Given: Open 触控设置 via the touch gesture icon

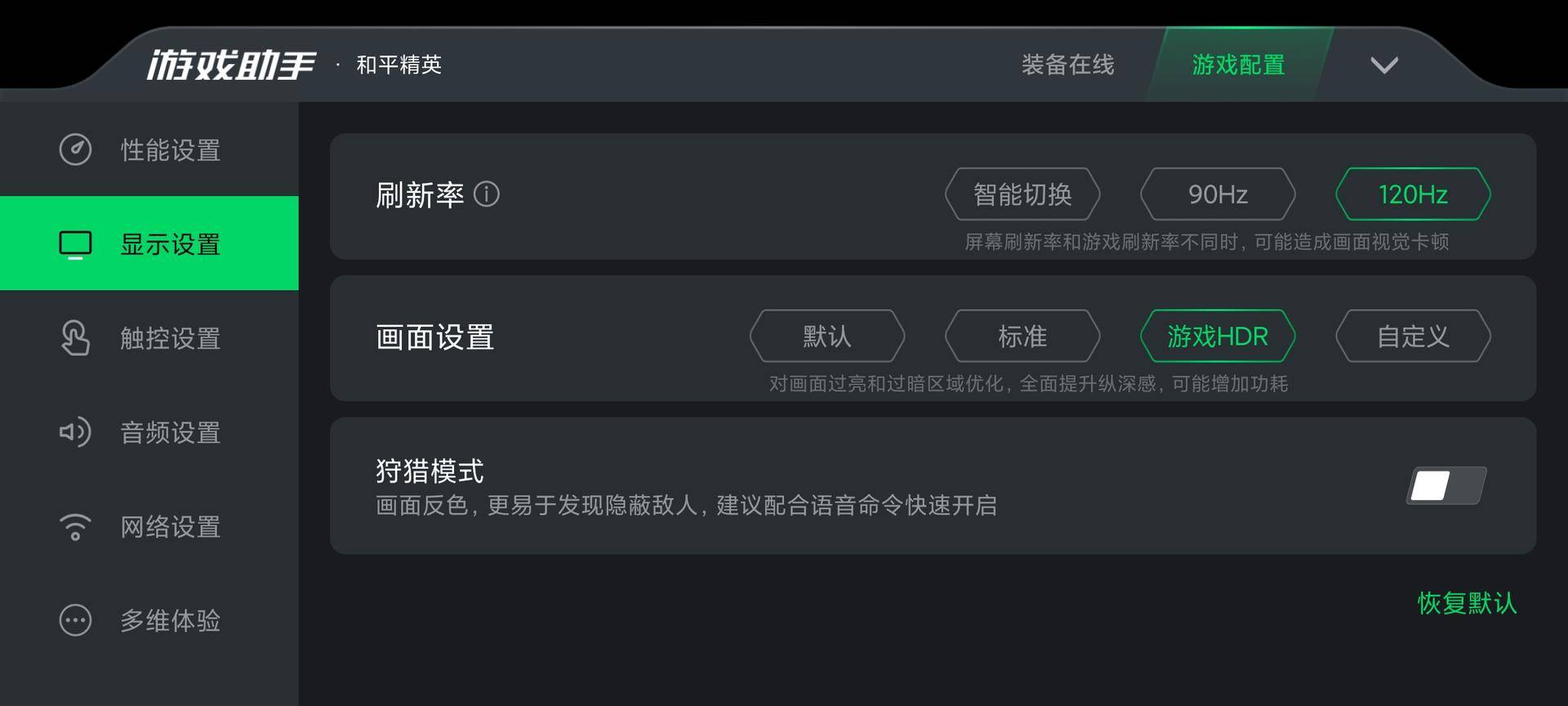Looking at the screenshot, I should [75, 338].
